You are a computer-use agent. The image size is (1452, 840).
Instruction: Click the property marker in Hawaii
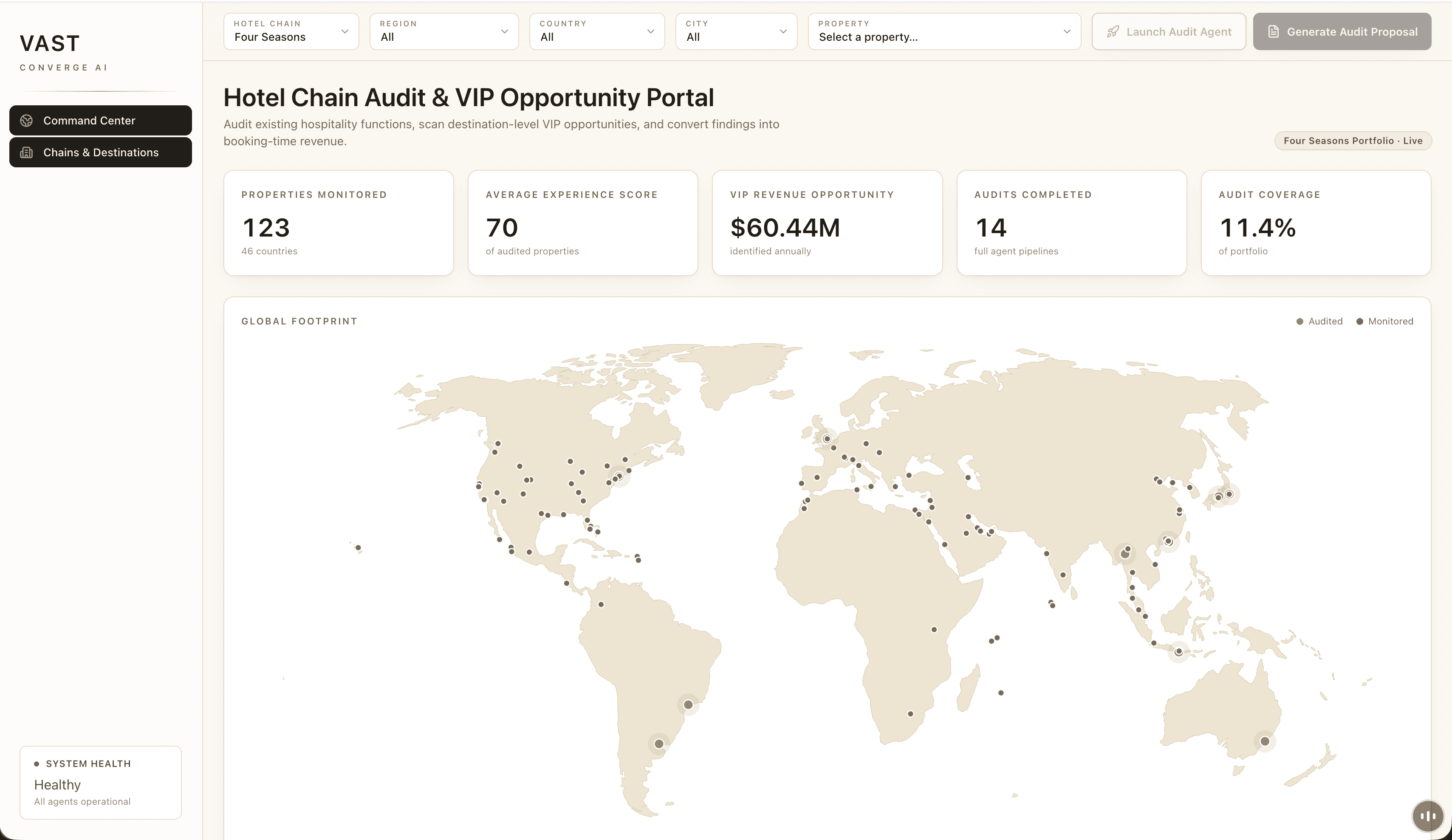(x=358, y=548)
